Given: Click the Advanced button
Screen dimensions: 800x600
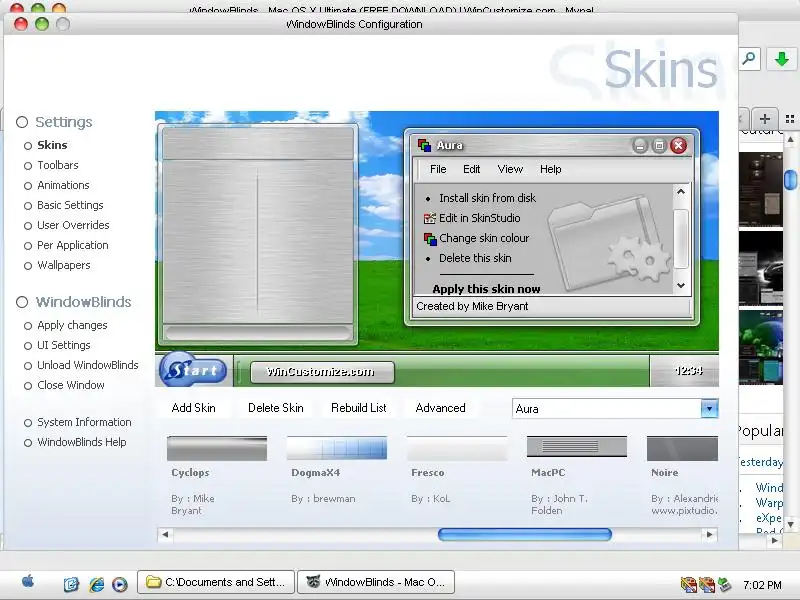Looking at the screenshot, I should click(440, 408).
